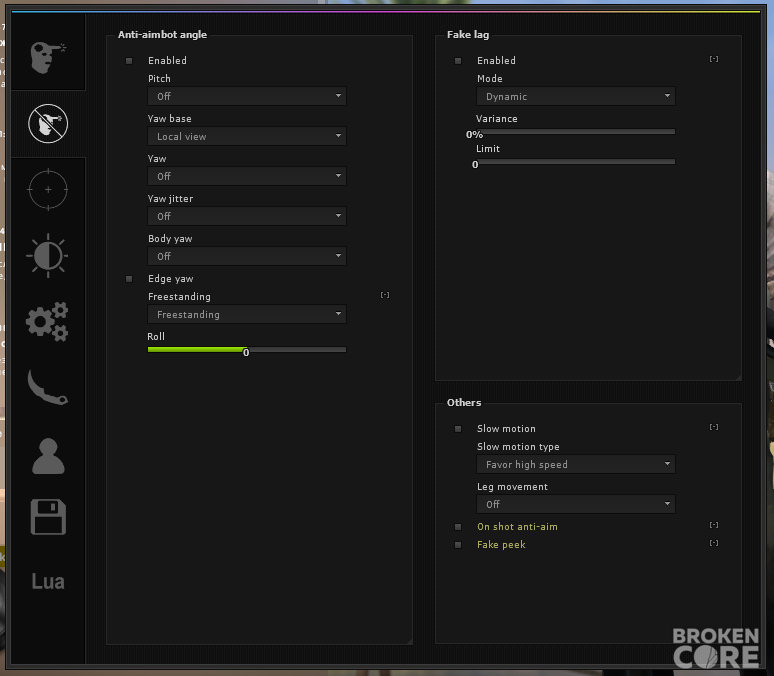Click the Edge yaw label
The width and height of the screenshot is (774, 676).
[x=171, y=279]
